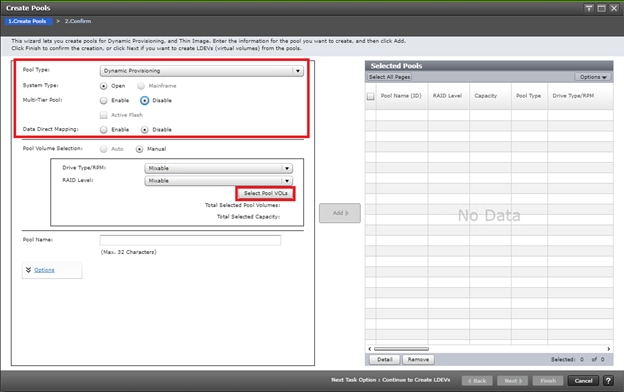
Task: Choose Auto pool volume selection
Action: click(103, 149)
